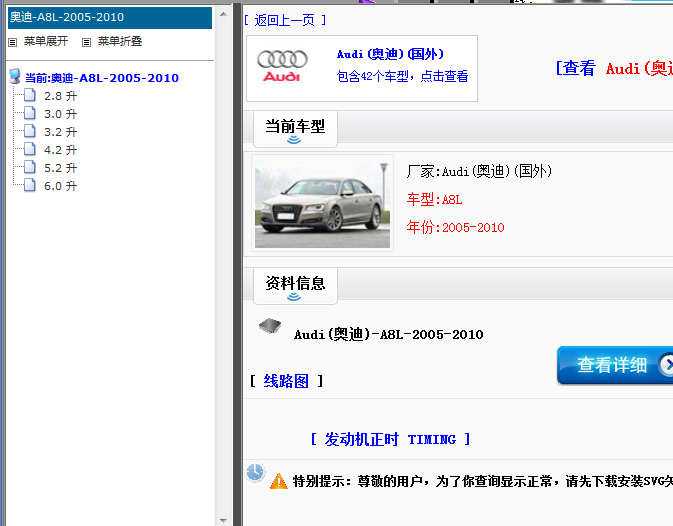Open 发动机正时 TIMING link
The image size is (673, 526).
pyautogui.click(x=390, y=439)
